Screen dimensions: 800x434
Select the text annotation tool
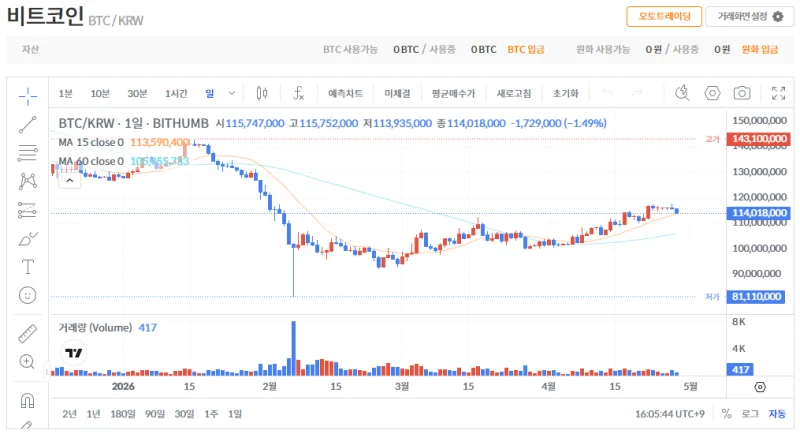pos(28,267)
